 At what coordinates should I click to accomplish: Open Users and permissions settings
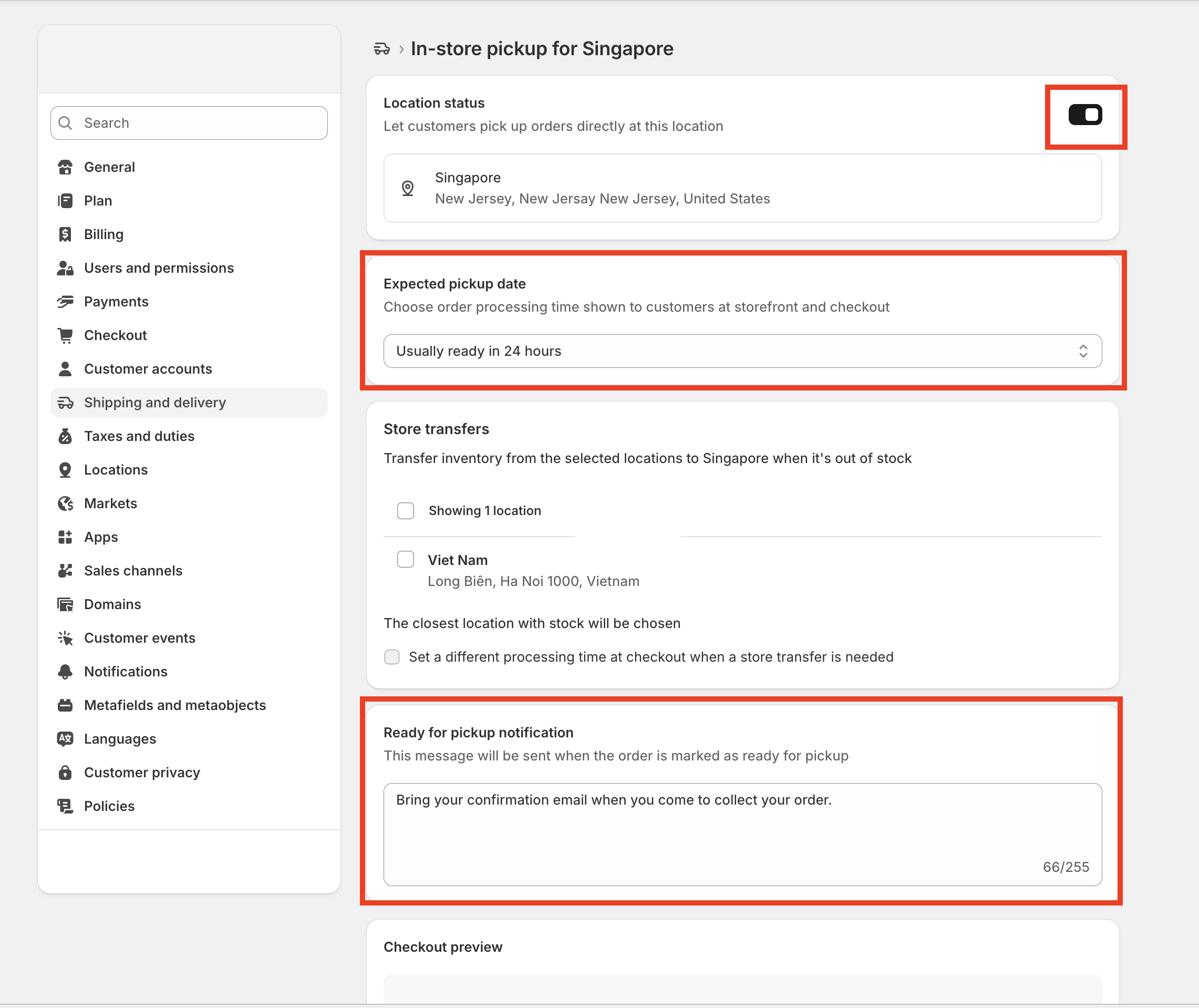(x=159, y=268)
